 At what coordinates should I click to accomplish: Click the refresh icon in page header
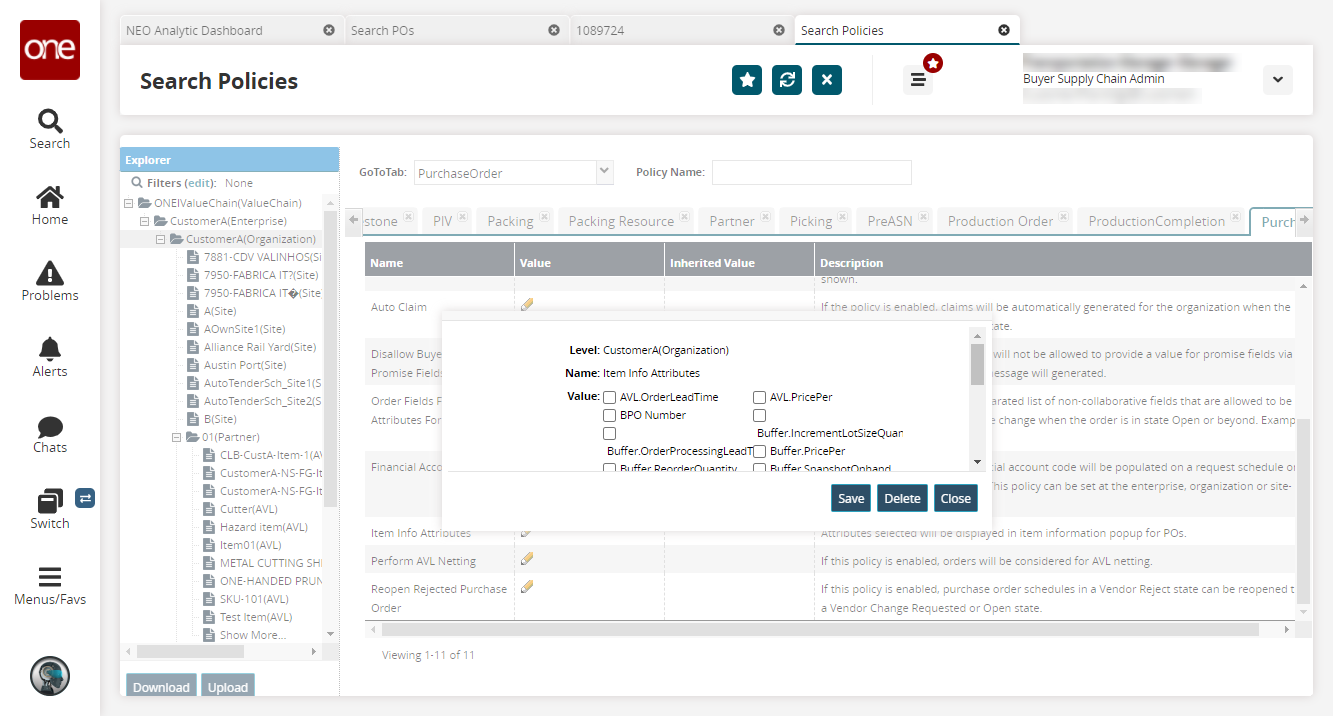(787, 80)
